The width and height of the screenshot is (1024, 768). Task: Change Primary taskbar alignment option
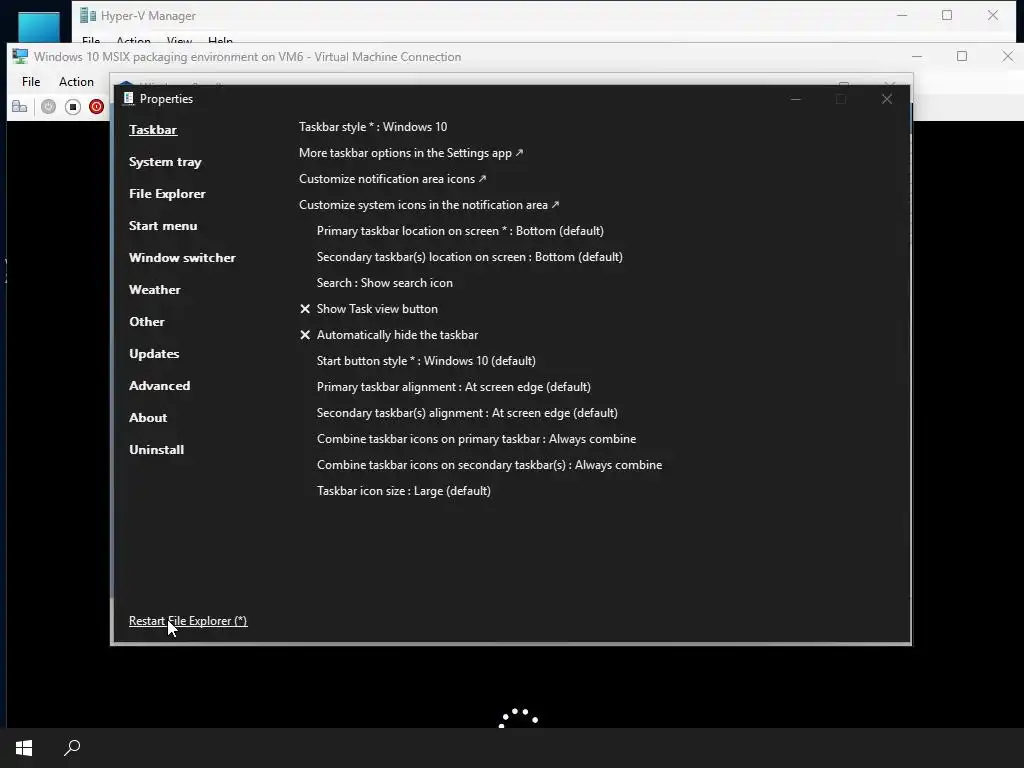tap(454, 387)
